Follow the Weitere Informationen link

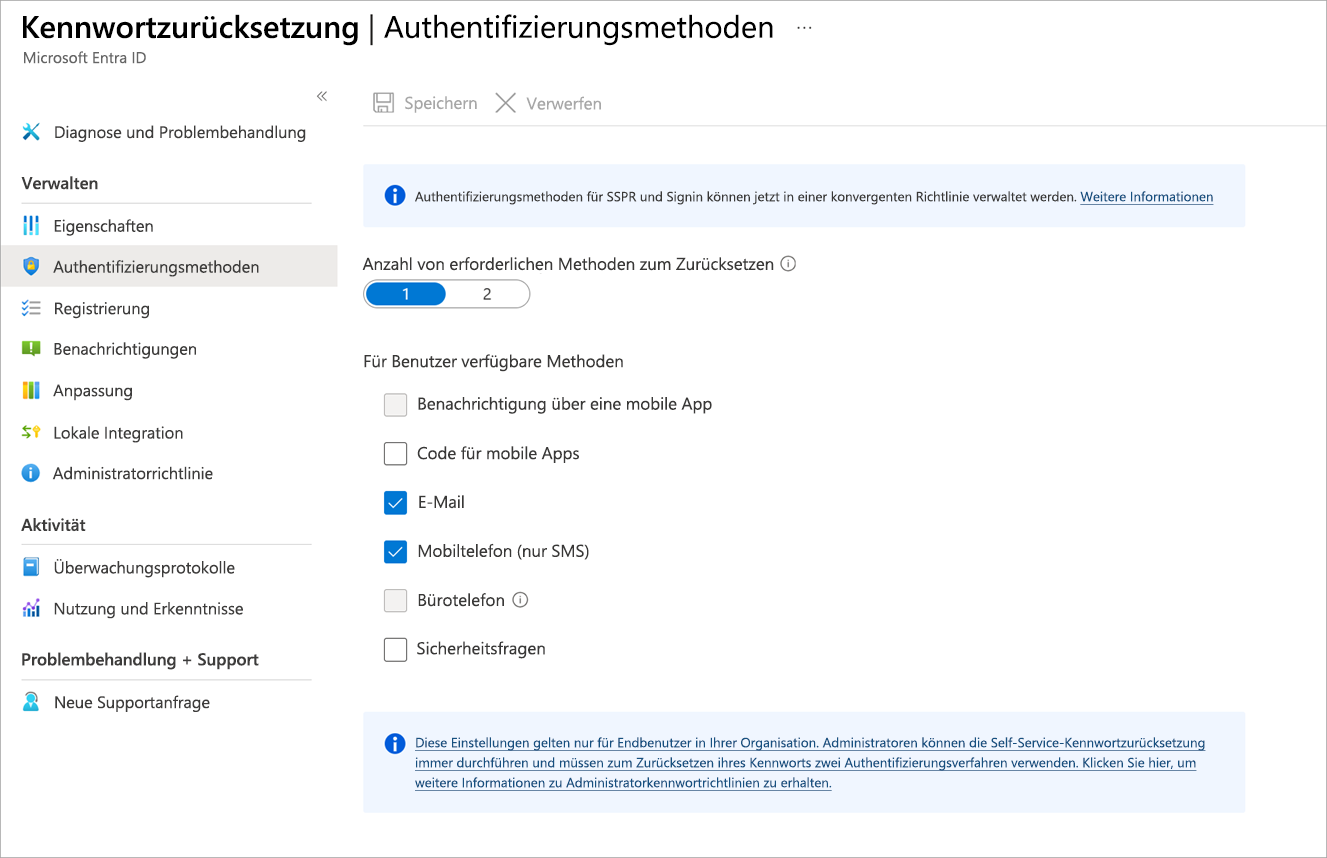[x=1146, y=197]
